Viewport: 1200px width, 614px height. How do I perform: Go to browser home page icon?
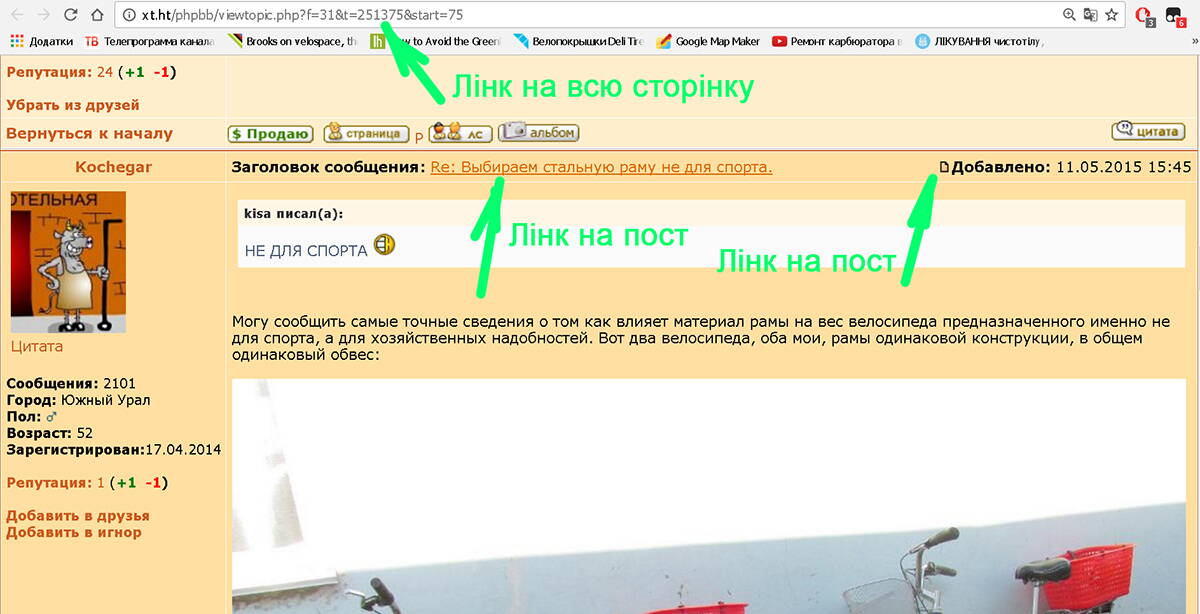97,15
